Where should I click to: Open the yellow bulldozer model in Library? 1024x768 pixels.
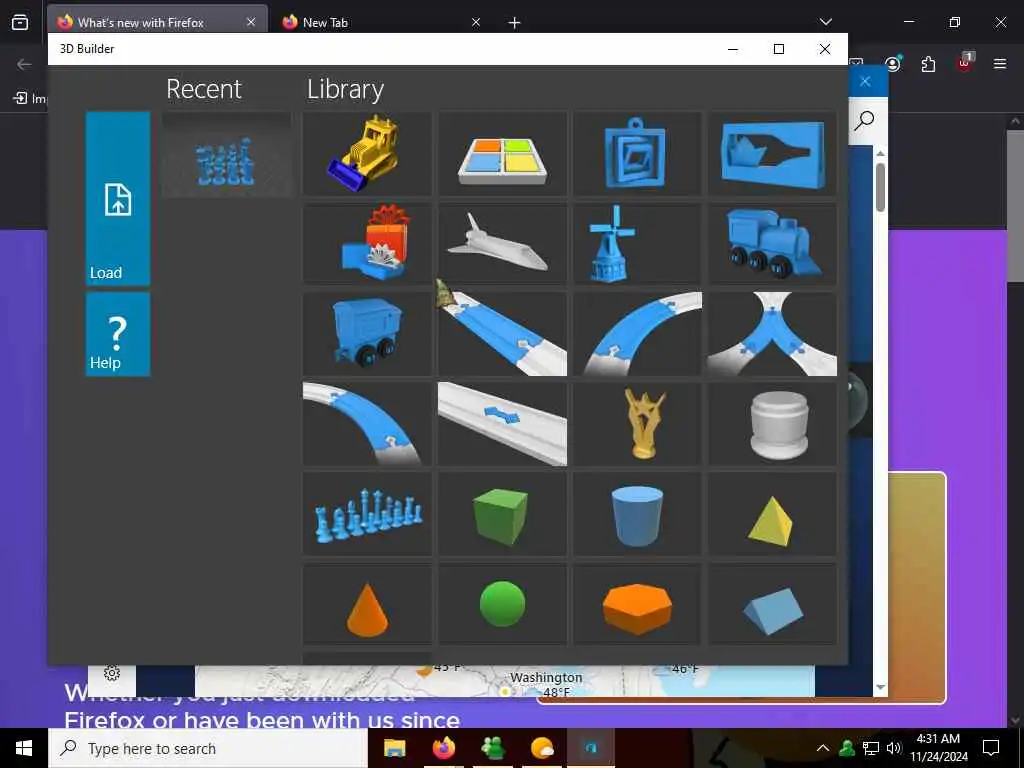367,153
